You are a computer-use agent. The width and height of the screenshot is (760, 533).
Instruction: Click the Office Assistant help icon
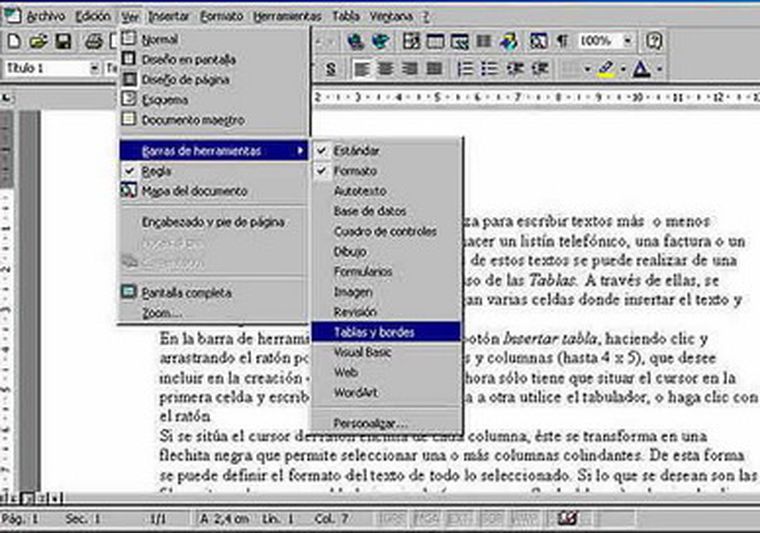653,41
